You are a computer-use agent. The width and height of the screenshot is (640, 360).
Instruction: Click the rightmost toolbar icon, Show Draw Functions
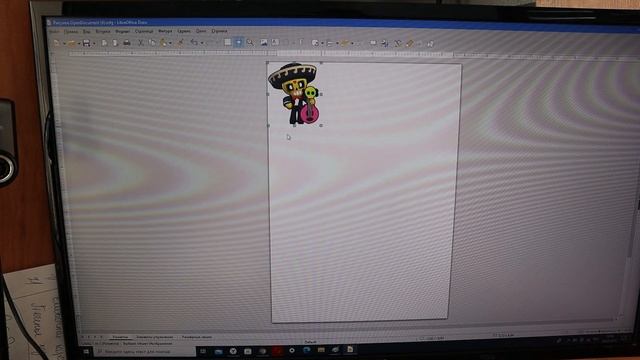tap(430, 44)
